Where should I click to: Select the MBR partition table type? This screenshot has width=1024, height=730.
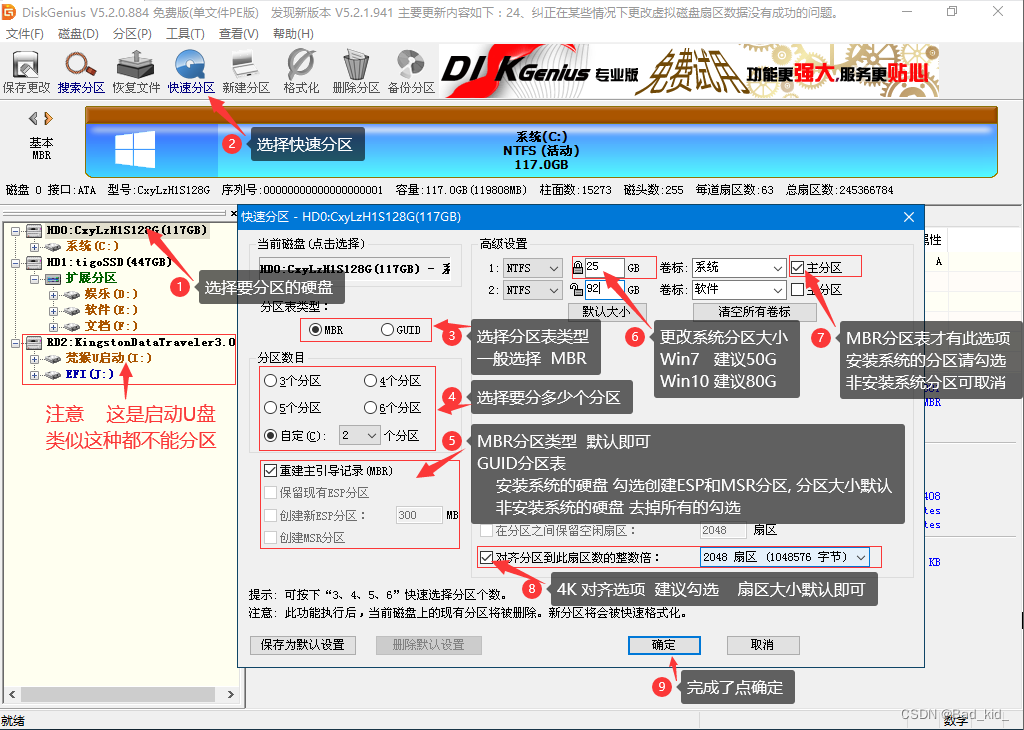[315, 330]
